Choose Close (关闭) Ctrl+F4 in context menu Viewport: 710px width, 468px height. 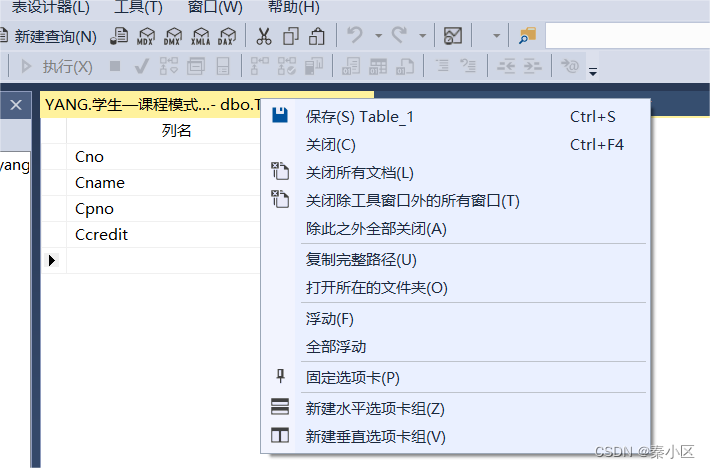[456, 145]
